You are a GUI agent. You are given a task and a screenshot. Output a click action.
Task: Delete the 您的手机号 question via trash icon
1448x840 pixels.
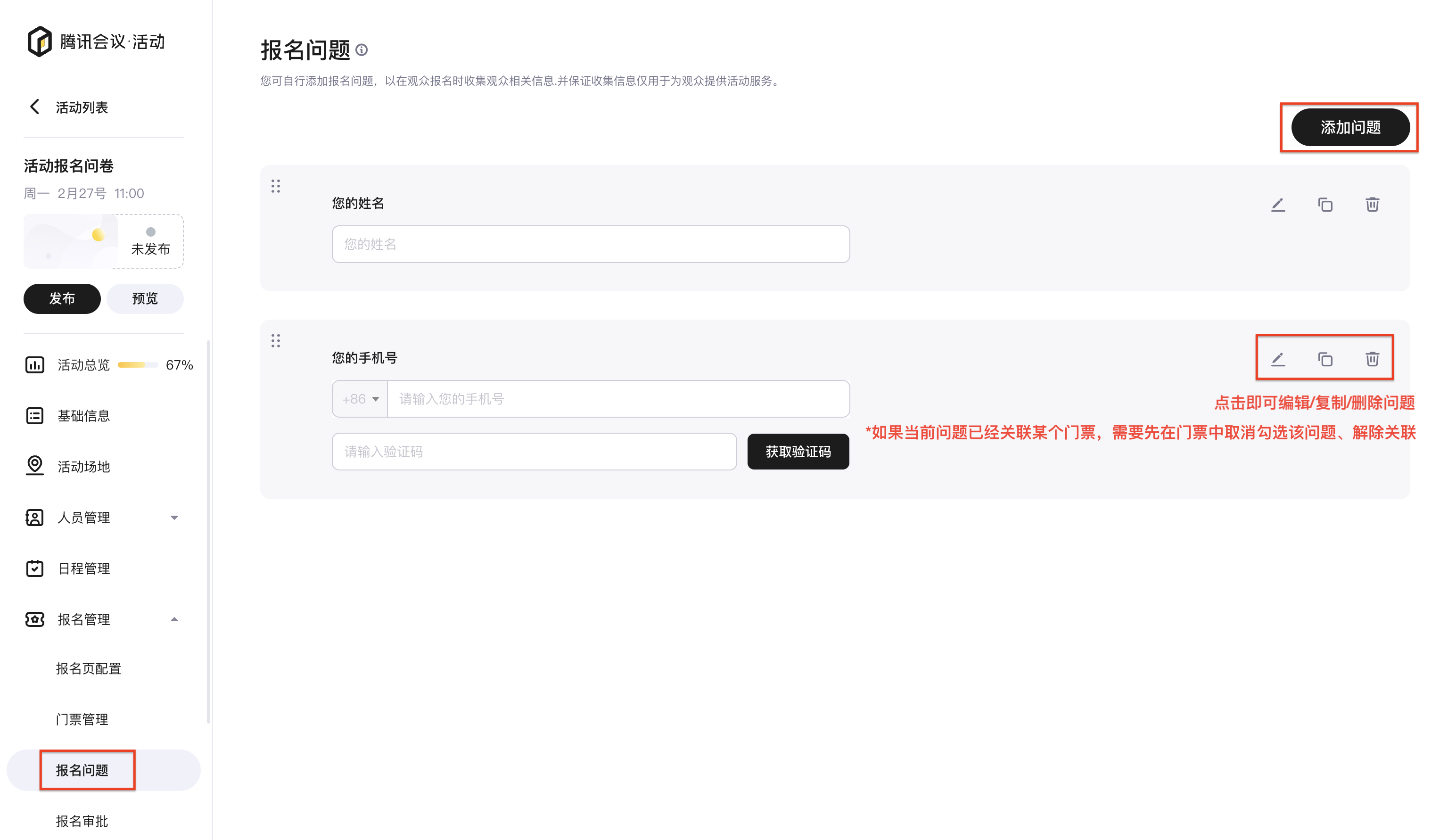point(1372,359)
